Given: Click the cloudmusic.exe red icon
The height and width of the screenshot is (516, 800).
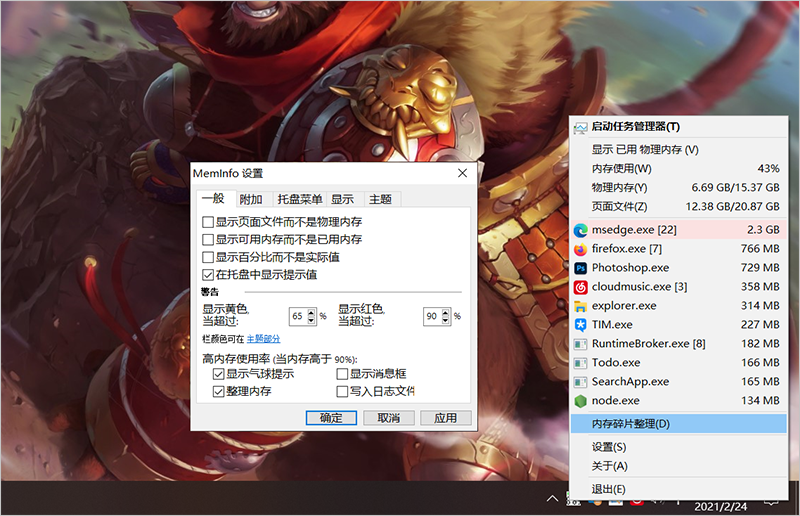Looking at the screenshot, I should coord(581,287).
